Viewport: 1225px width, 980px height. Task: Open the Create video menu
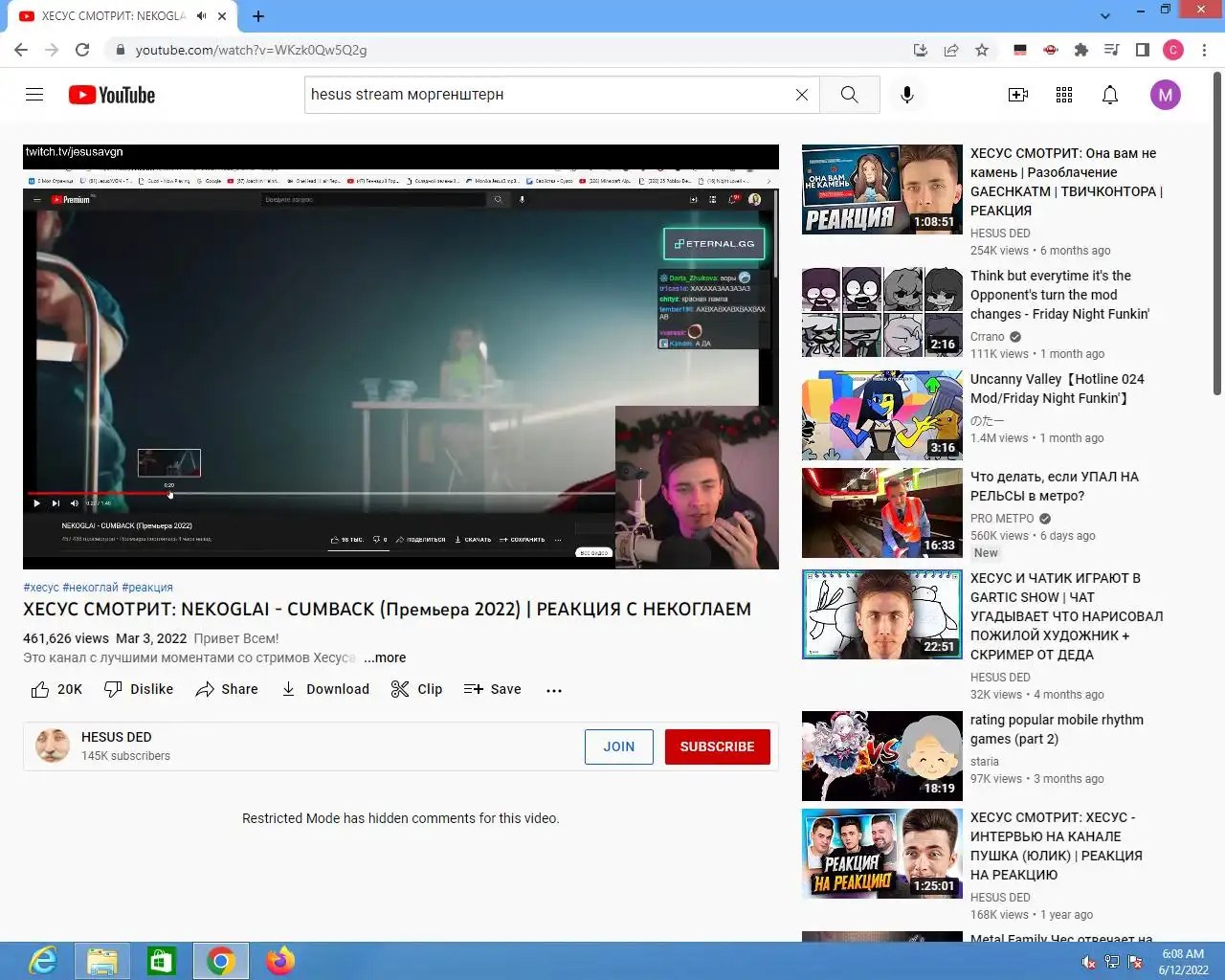click(1018, 95)
